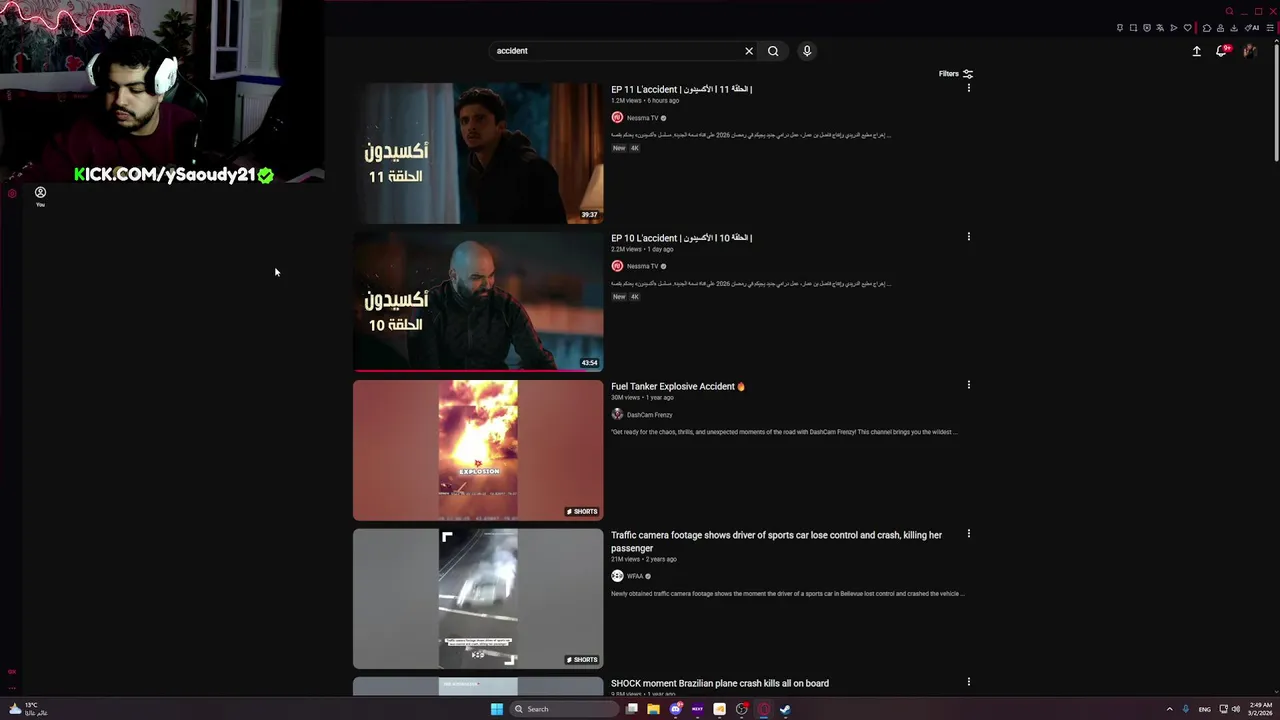Click the Nessma TV avatar on the EP 11 result
The width and height of the screenshot is (1280, 720).
coord(617,118)
